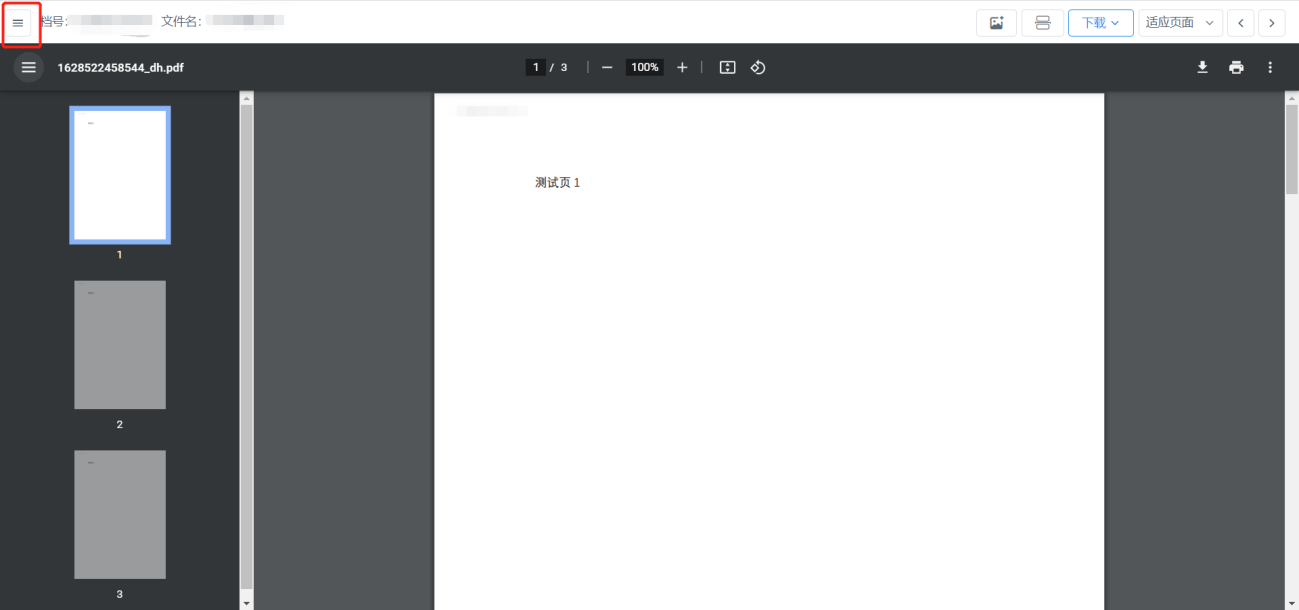
Task: Open the three-dot more actions menu
Action: (x=1270, y=68)
